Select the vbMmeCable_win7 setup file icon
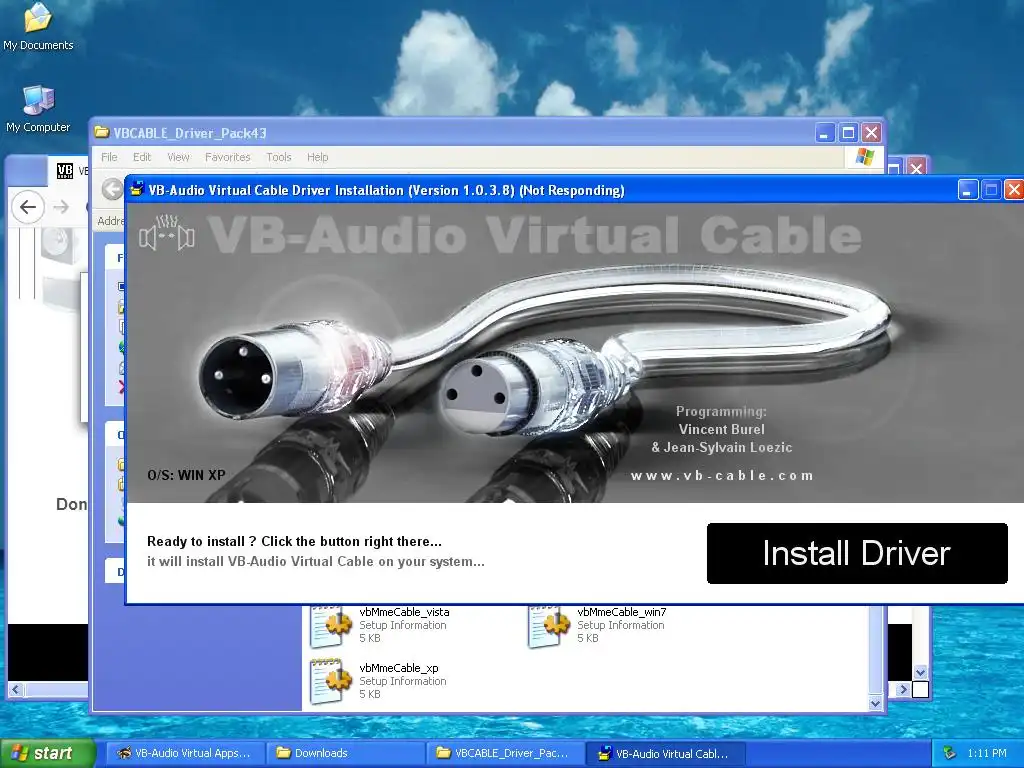This screenshot has height=768, width=1024. point(549,626)
